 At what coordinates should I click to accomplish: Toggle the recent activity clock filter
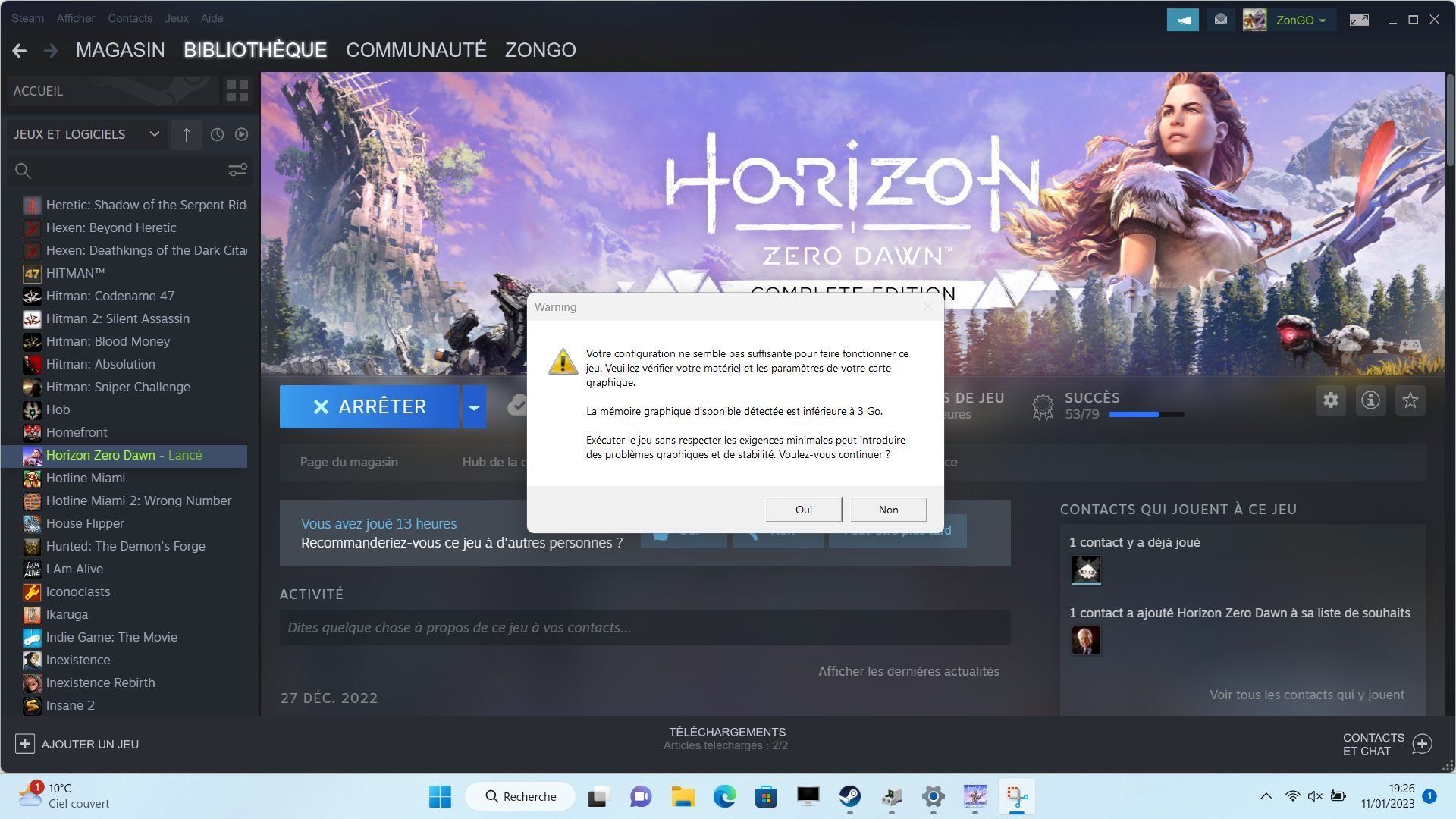point(217,134)
